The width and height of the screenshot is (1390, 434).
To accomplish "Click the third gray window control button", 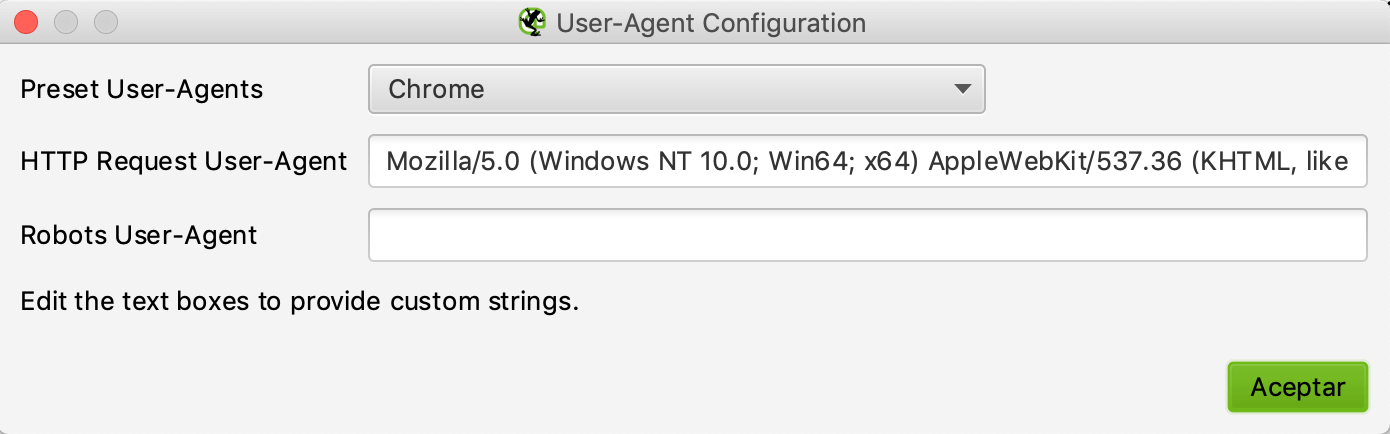I will point(105,21).
